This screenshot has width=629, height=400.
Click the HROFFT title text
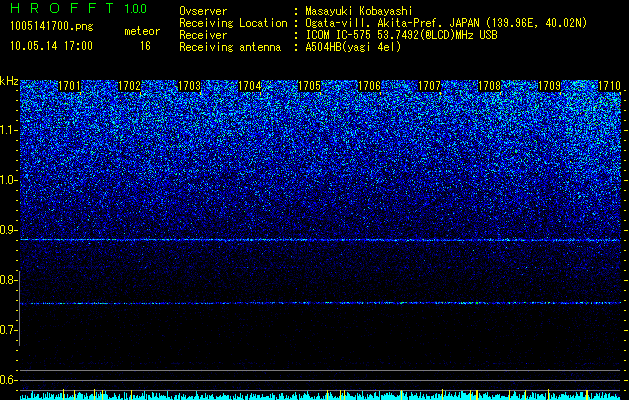[x=62, y=8]
